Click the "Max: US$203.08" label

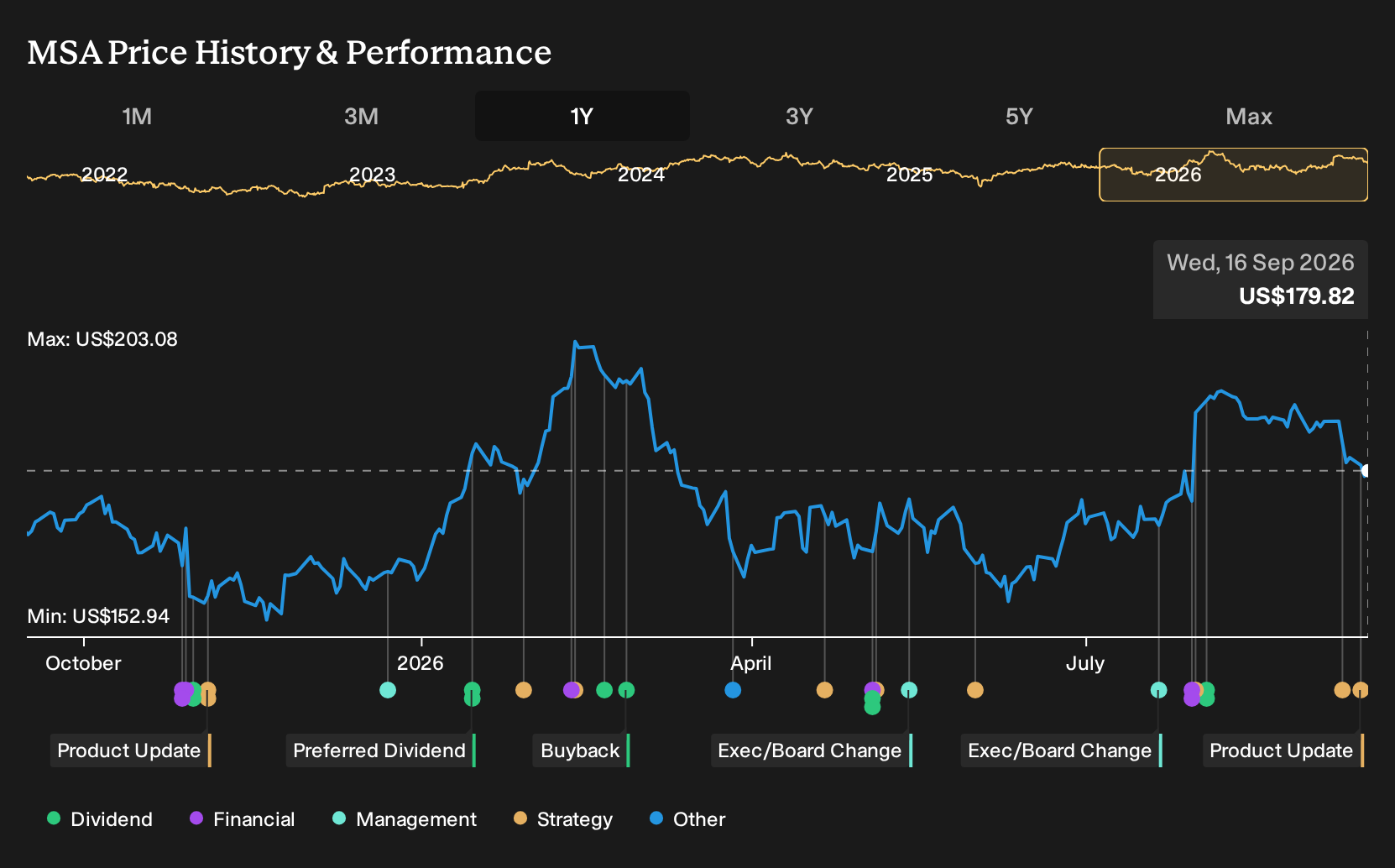(x=102, y=339)
